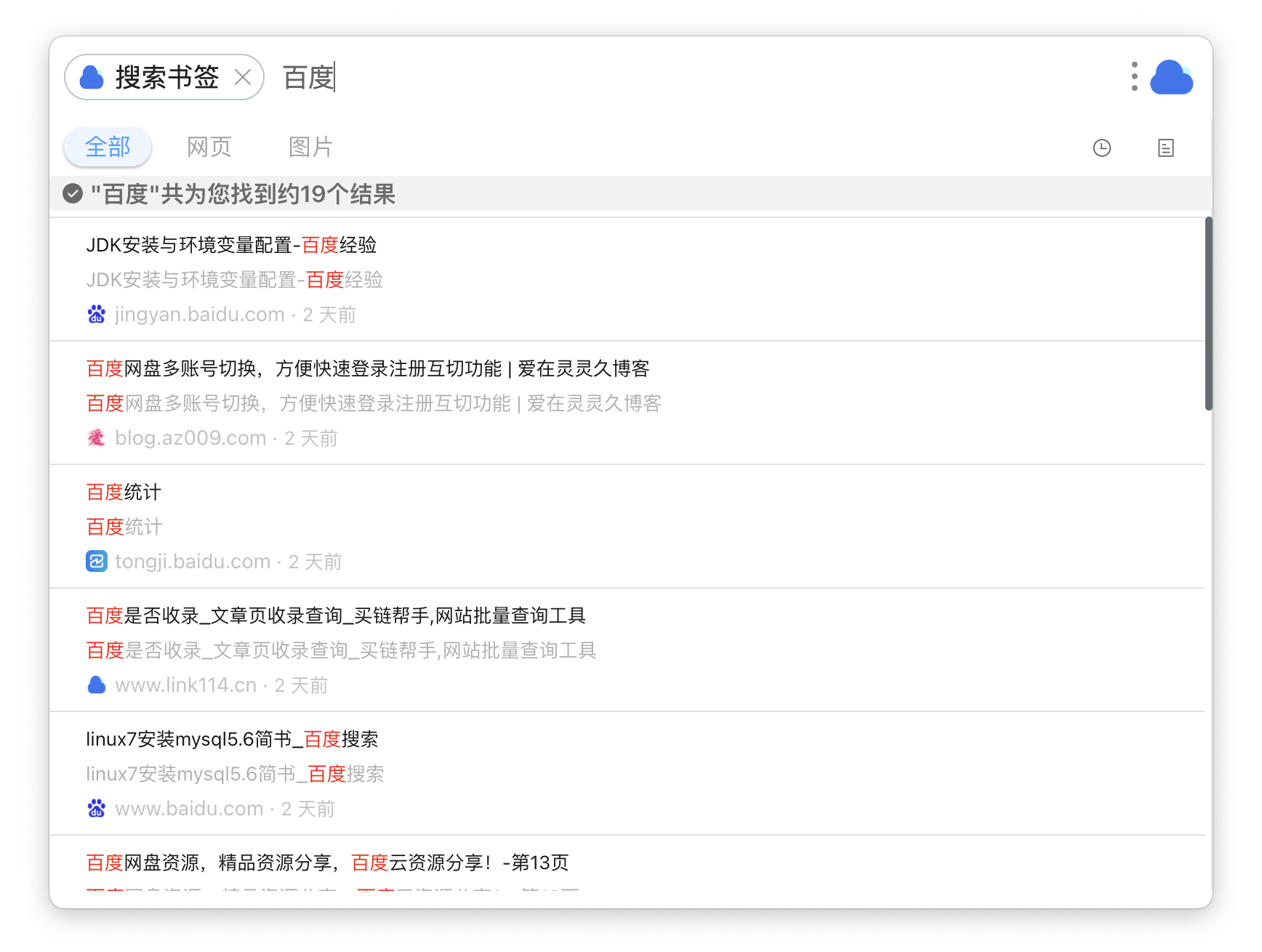This screenshot has height=952, width=1262.
Task: Remove the 搜索书签 search tag
Action: coord(243,77)
